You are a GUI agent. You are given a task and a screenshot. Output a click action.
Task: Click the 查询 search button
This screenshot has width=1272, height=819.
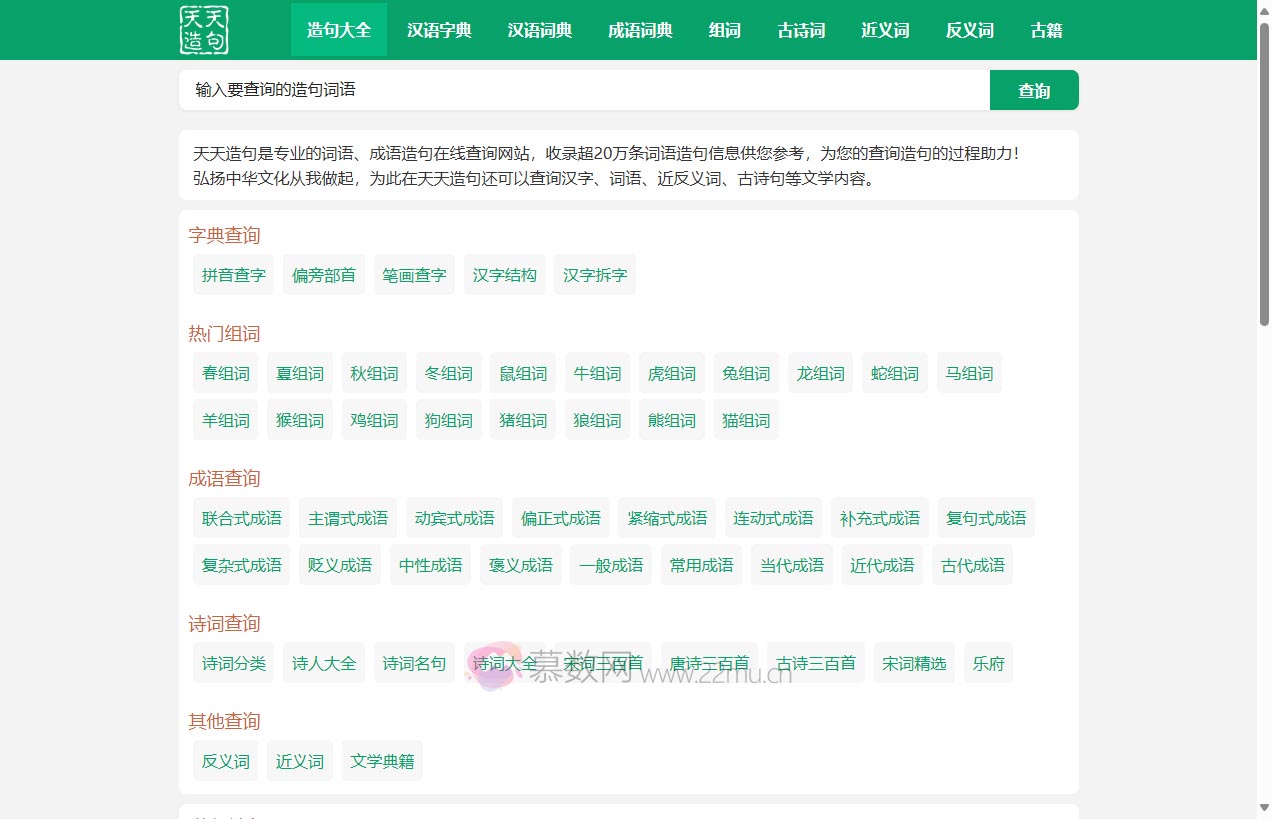click(1033, 90)
